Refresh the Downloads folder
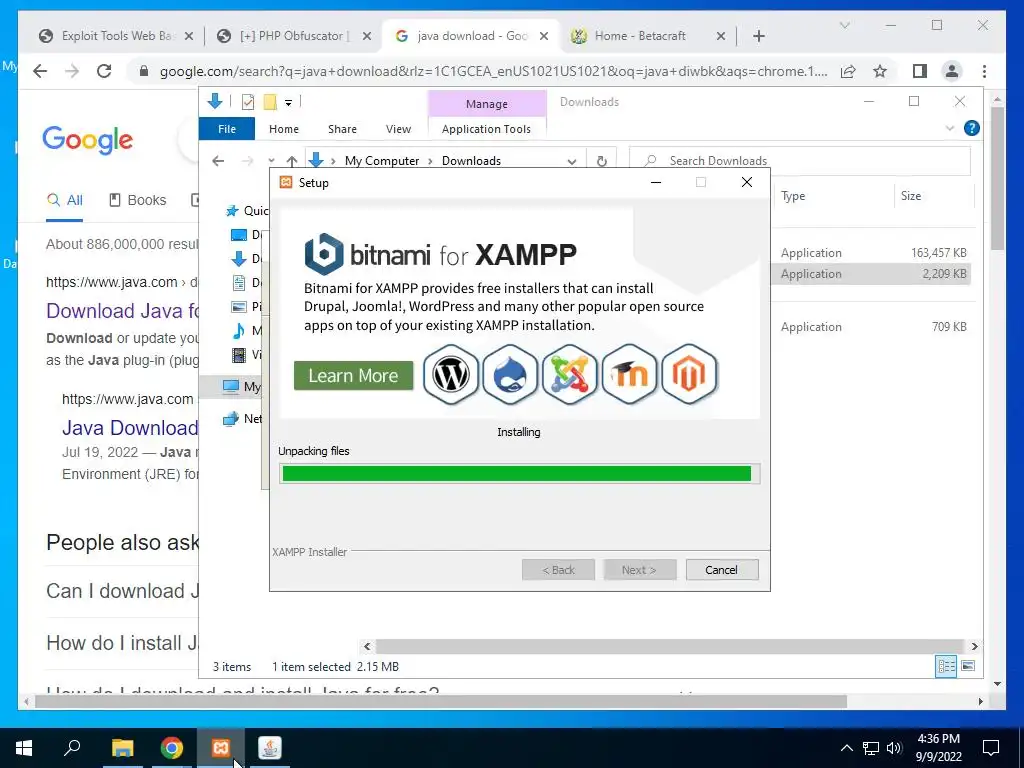 point(601,161)
